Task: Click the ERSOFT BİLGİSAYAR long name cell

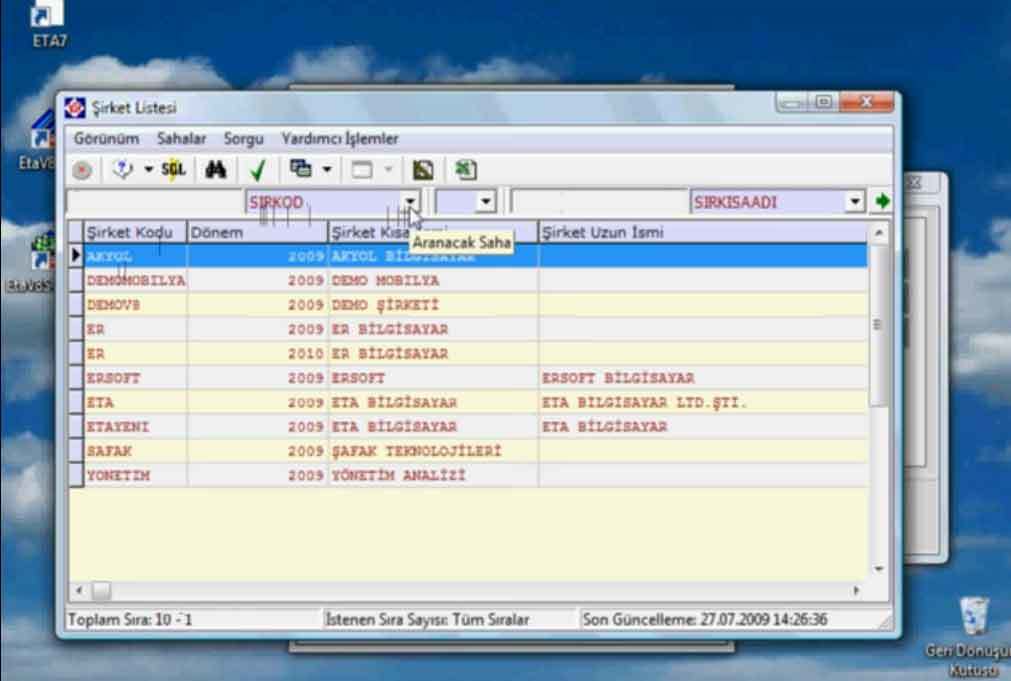Action: (703, 378)
